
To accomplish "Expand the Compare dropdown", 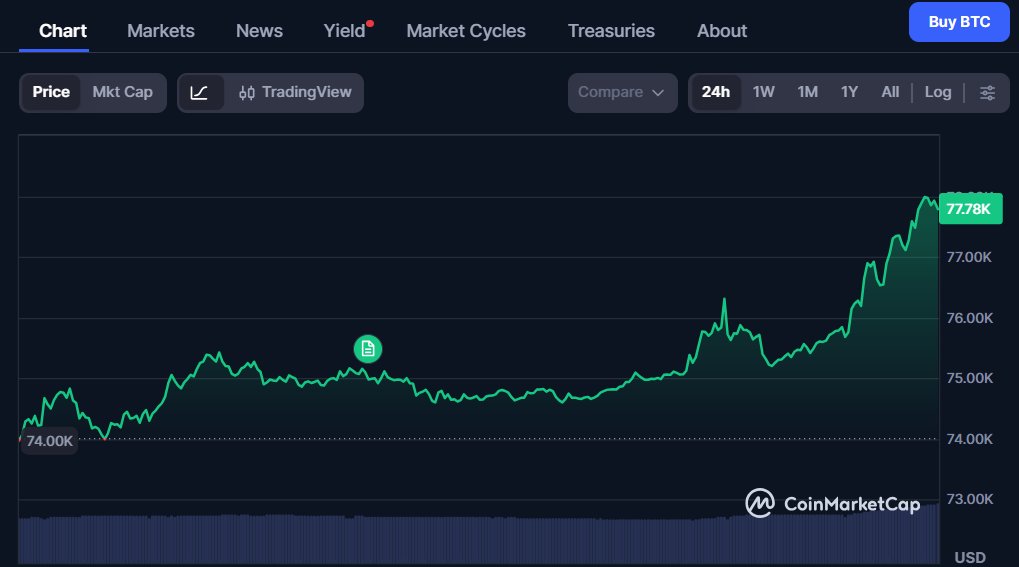I will point(621,92).
